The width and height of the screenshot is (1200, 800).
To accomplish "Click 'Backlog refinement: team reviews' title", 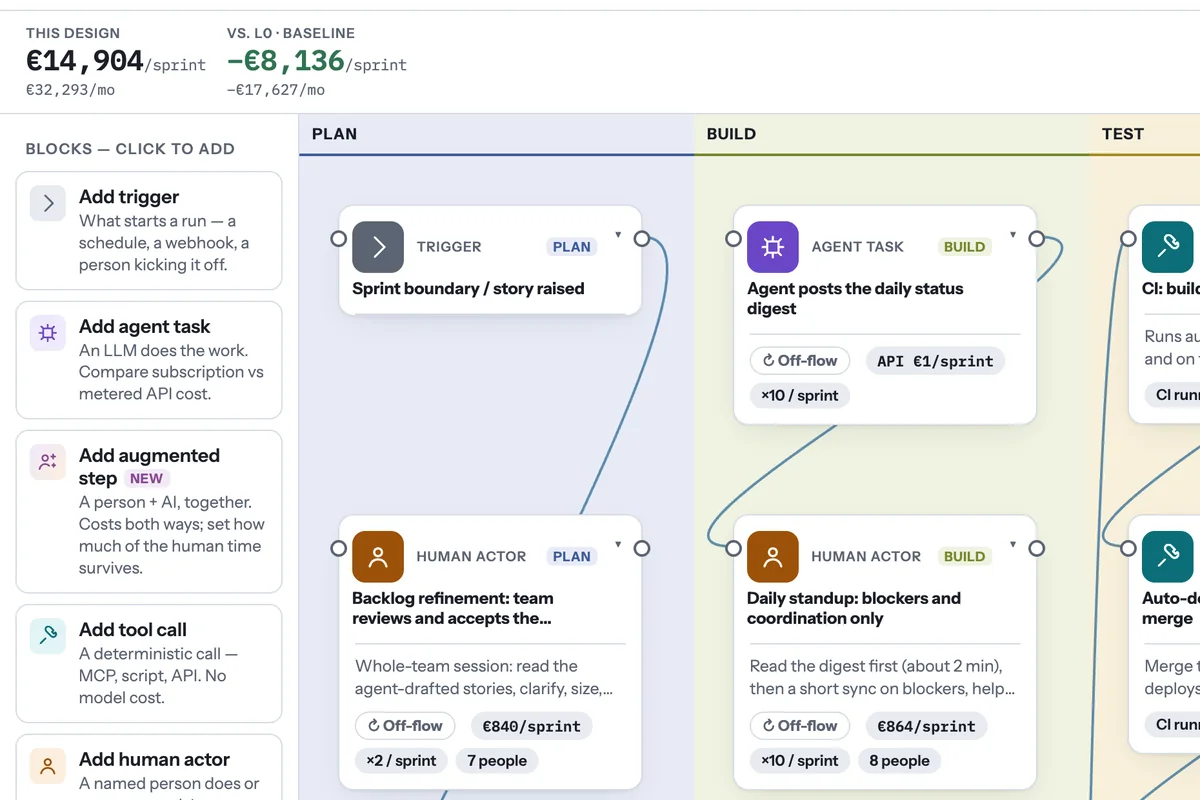I will coord(453,608).
